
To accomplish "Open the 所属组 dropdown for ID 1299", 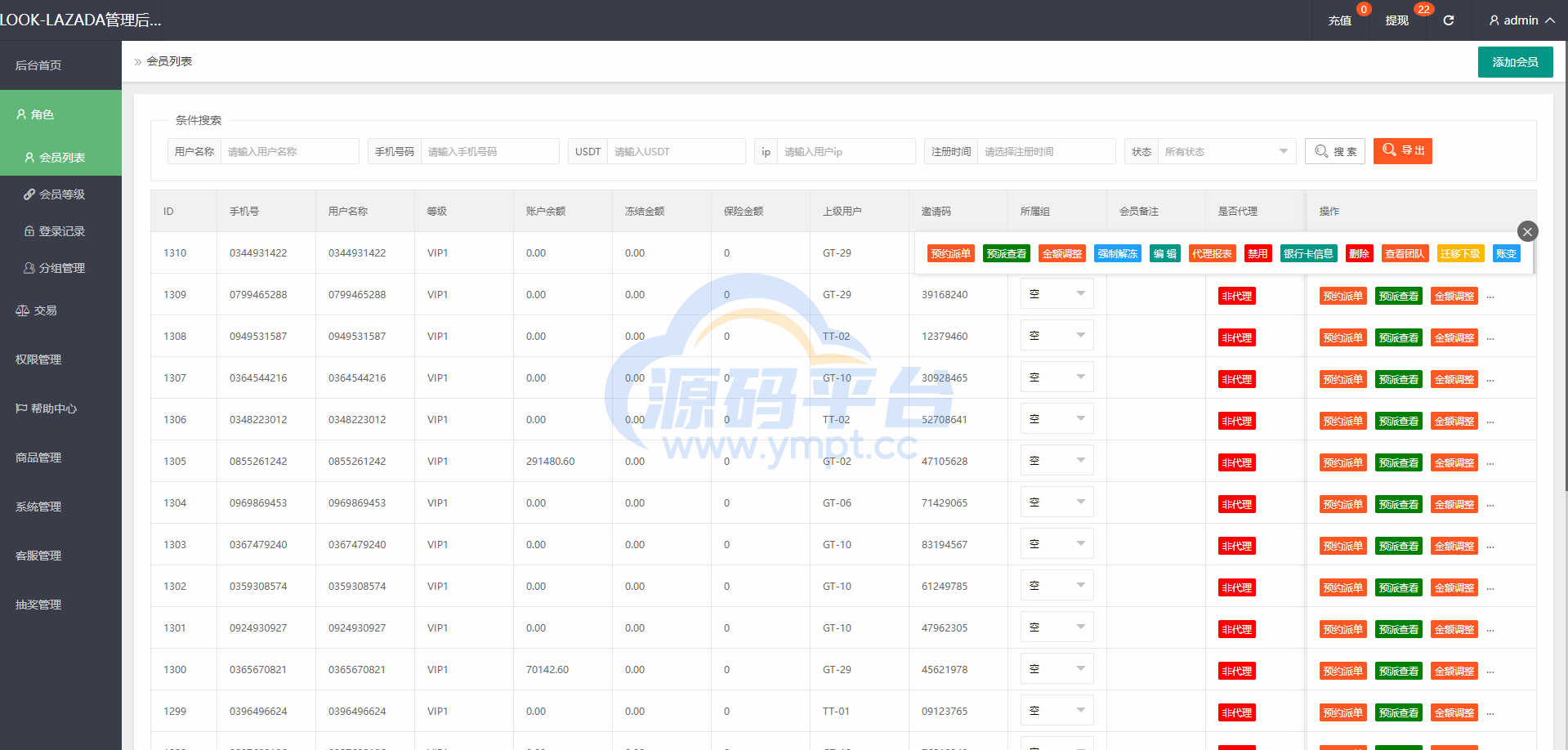I will tap(1057, 711).
